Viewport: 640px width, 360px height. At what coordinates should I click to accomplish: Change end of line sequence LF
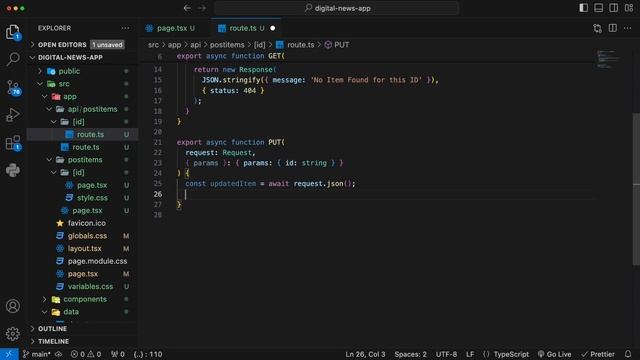click(470, 354)
